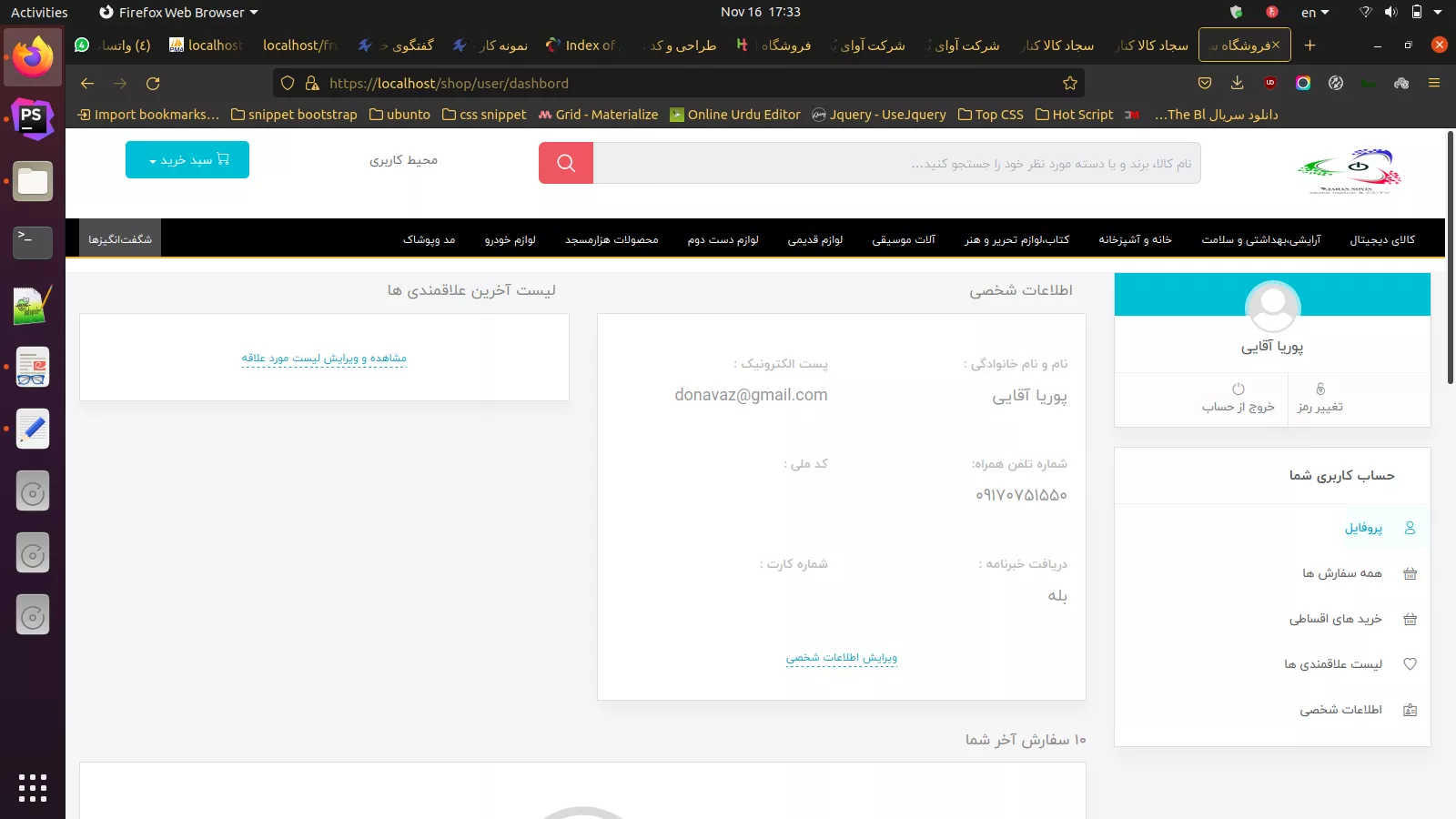1456x819 pixels.
Task: Open the en keyboard language dropdown
Action: coord(1315,12)
